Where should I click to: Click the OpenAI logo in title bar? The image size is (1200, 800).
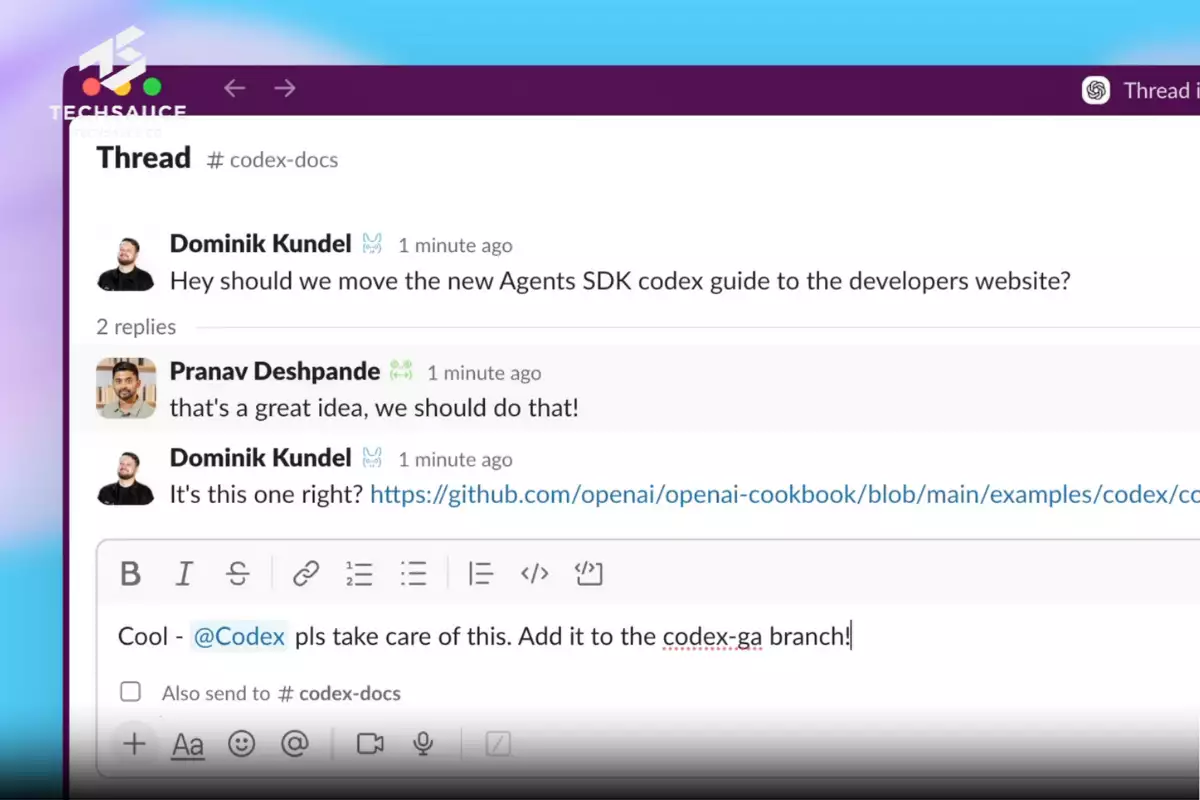click(x=1097, y=90)
